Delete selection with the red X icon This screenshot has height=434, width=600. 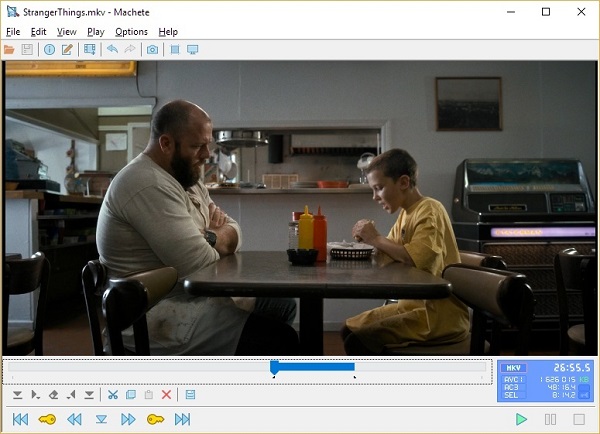point(166,395)
